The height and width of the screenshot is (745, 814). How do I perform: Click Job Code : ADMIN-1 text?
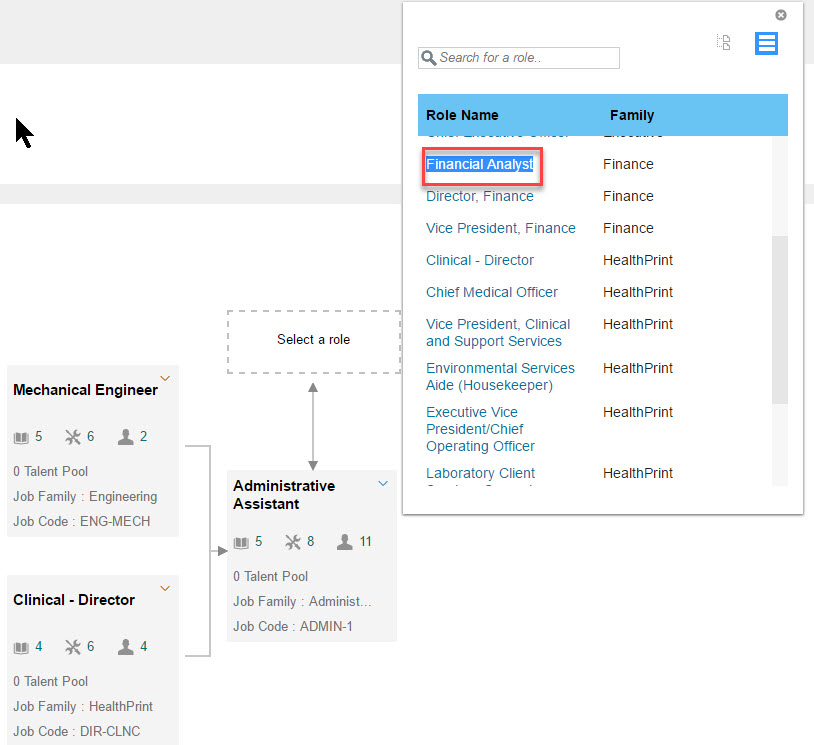pos(293,627)
